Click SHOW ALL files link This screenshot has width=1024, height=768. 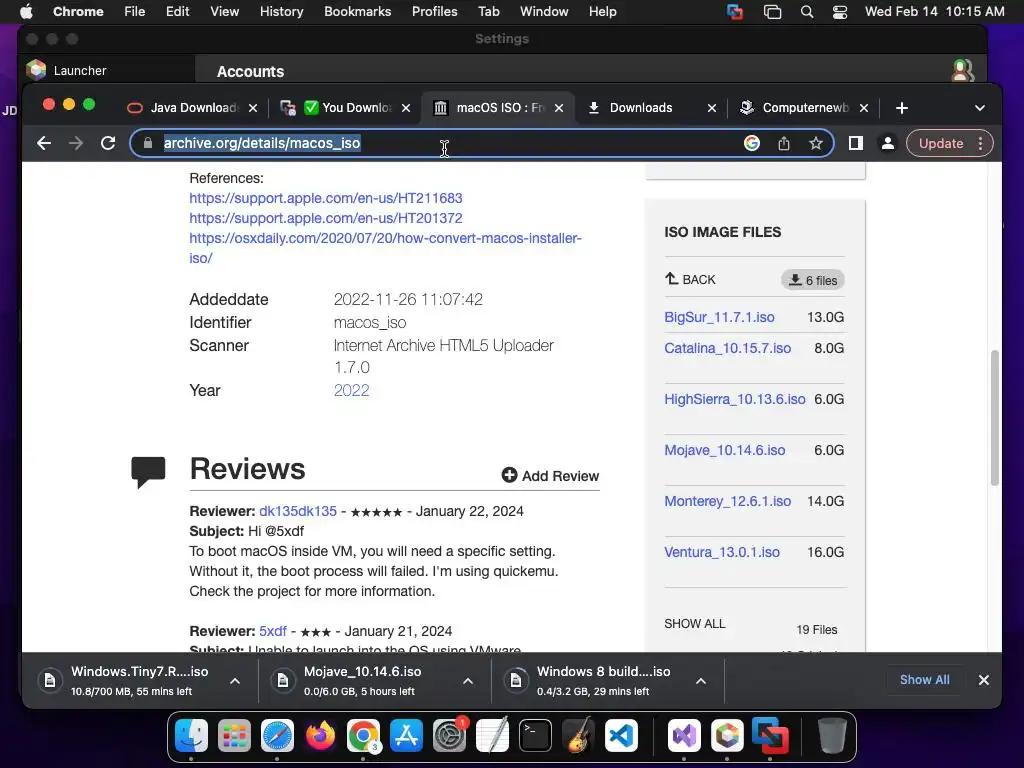(695, 624)
